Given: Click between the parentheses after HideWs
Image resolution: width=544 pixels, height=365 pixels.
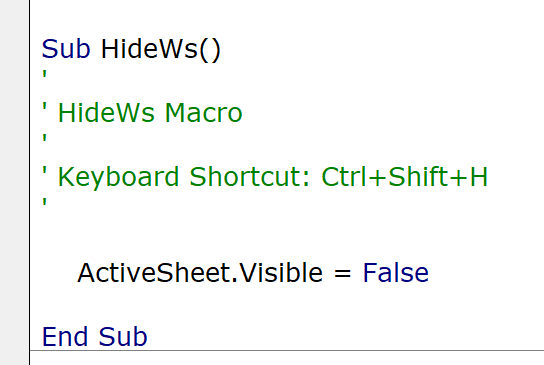Looking at the screenshot, I should (210, 50).
